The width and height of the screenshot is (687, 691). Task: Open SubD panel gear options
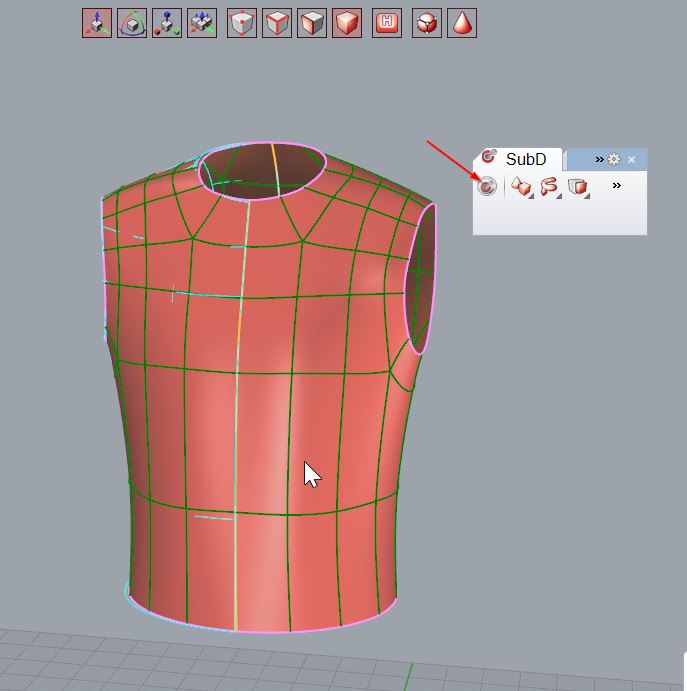pyautogui.click(x=614, y=159)
